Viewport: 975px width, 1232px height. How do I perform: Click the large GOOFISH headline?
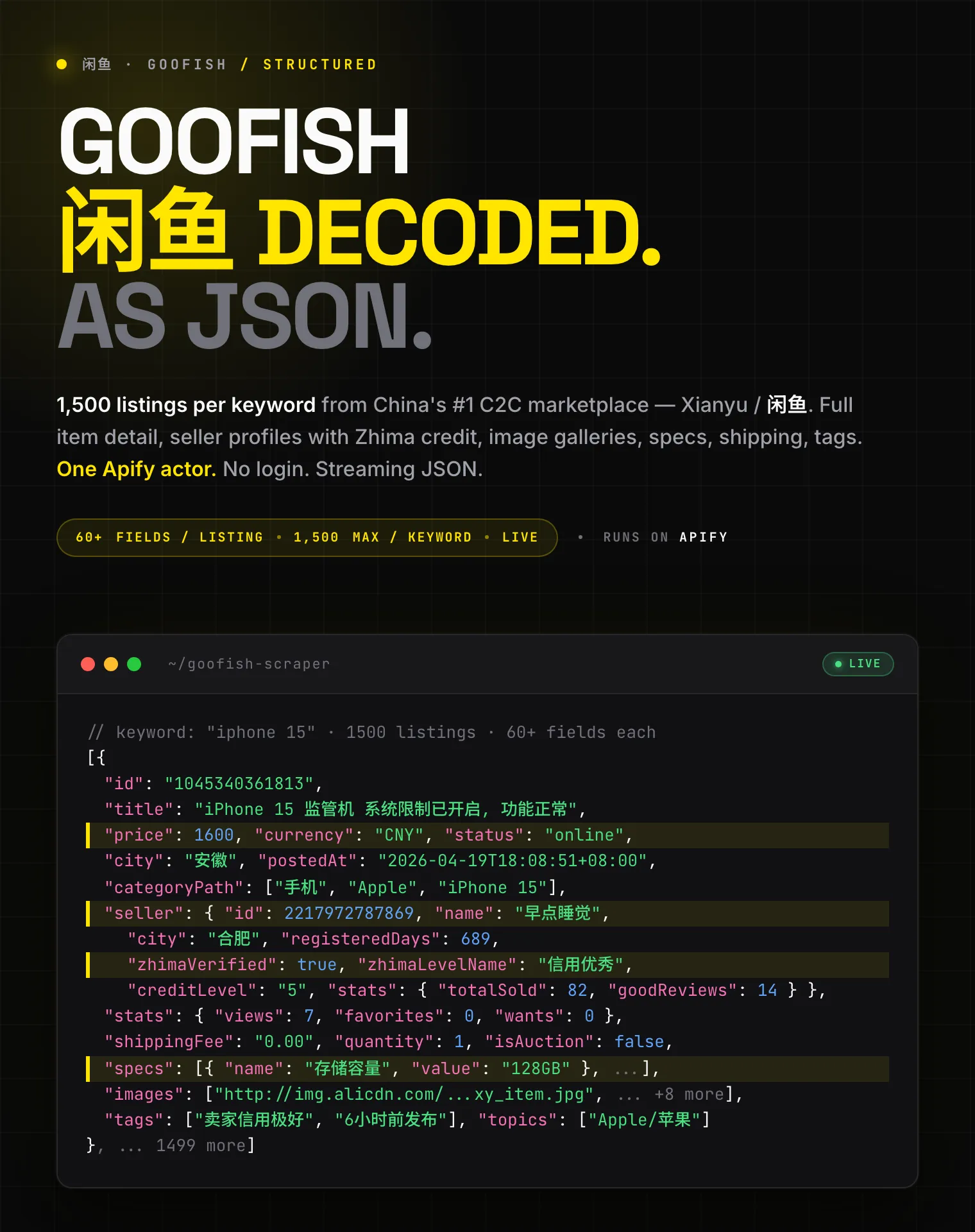coord(234,141)
